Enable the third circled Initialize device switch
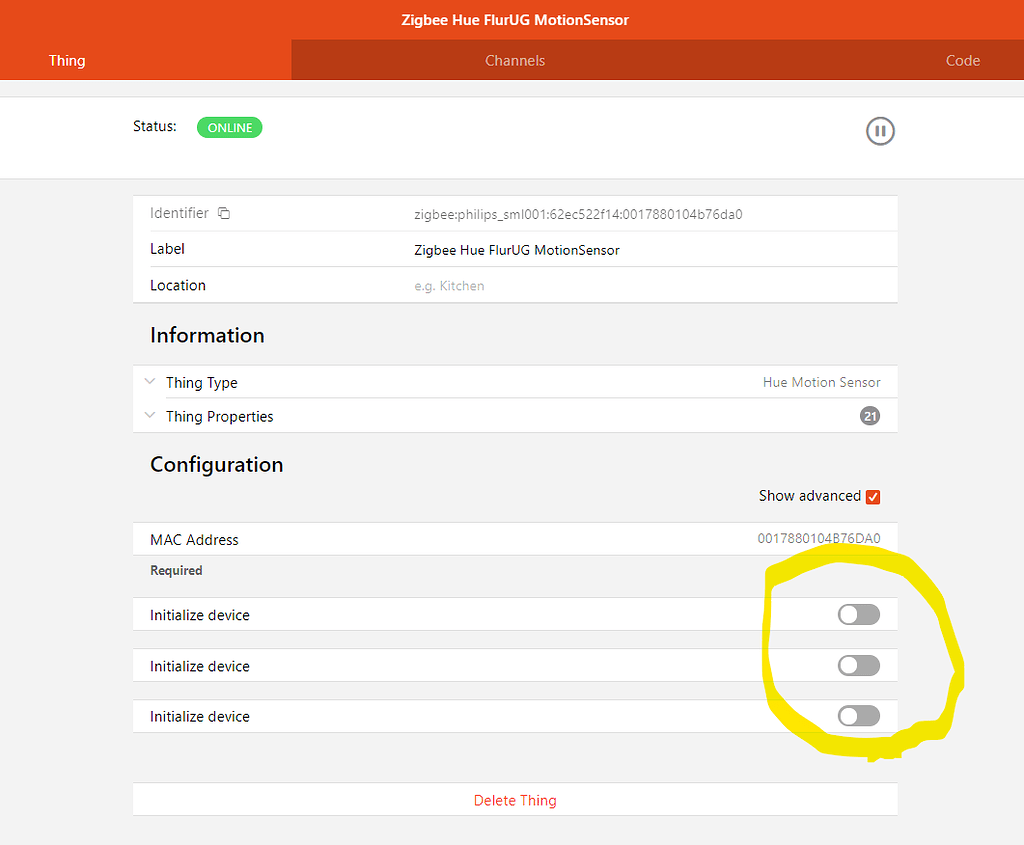The image size is (1024, 845). click(x=858, y=716)
